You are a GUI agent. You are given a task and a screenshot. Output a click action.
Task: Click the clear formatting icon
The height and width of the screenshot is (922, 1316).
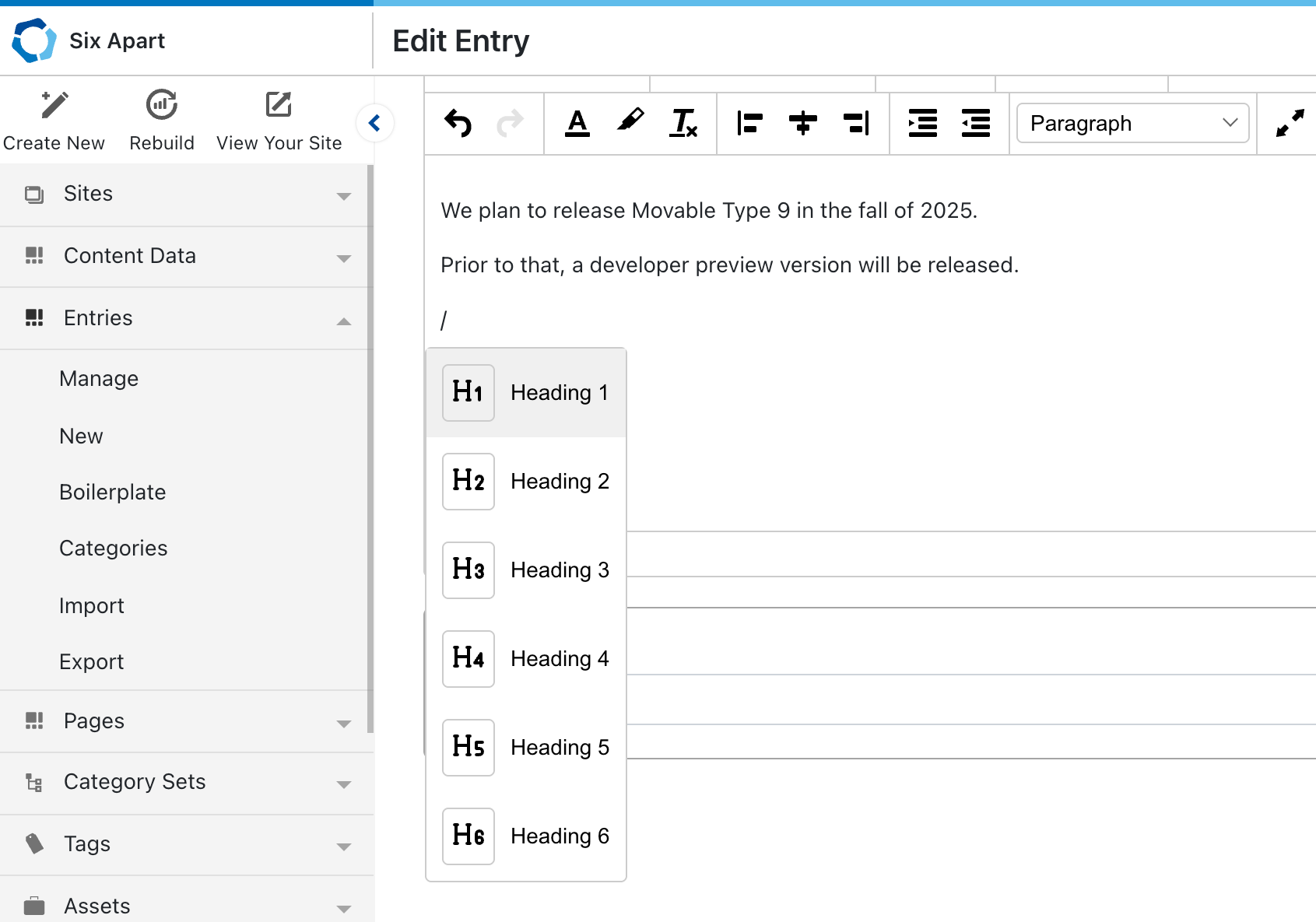pyautogui.click(x=683, y=123)
